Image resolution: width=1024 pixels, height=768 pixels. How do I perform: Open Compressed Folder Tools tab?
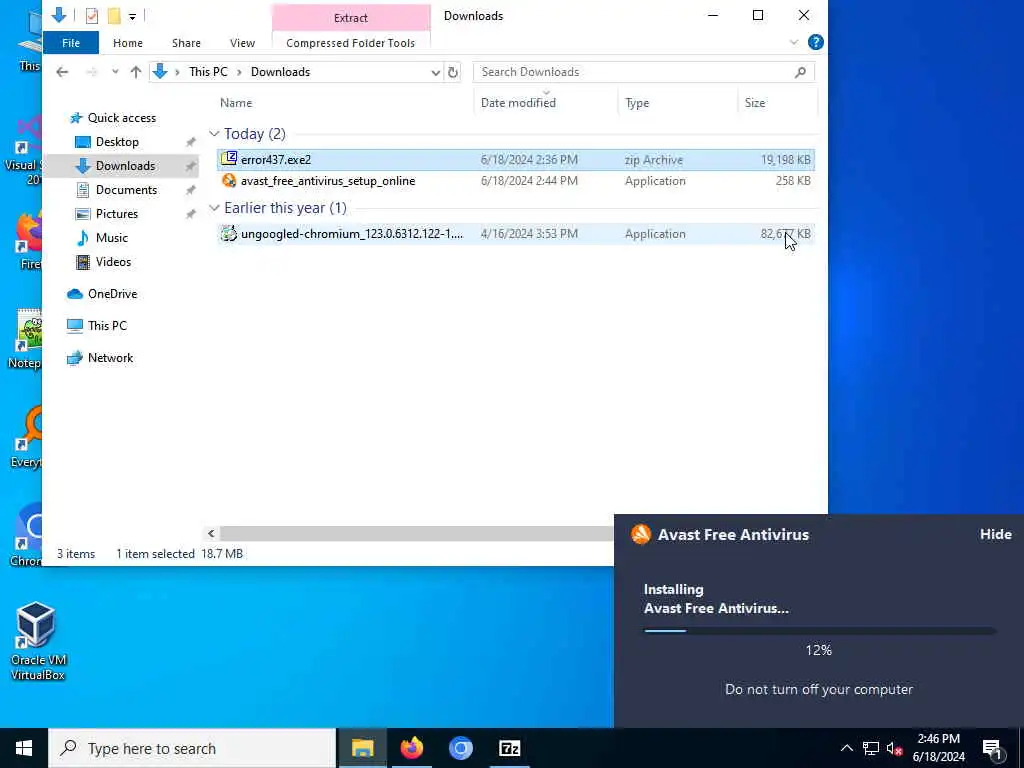tap(350, 43)
